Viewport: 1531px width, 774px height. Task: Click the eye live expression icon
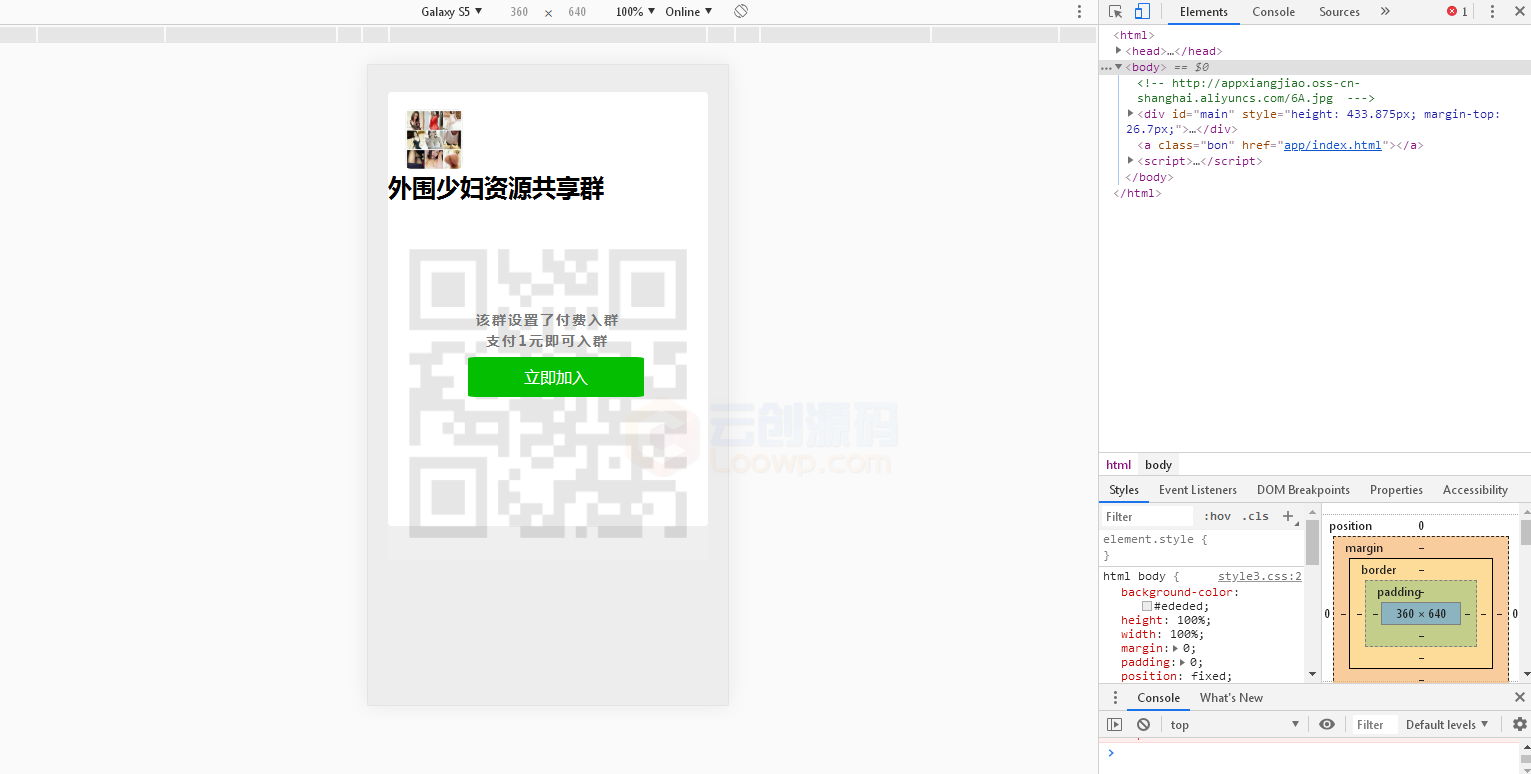[x=1327, y=725]
